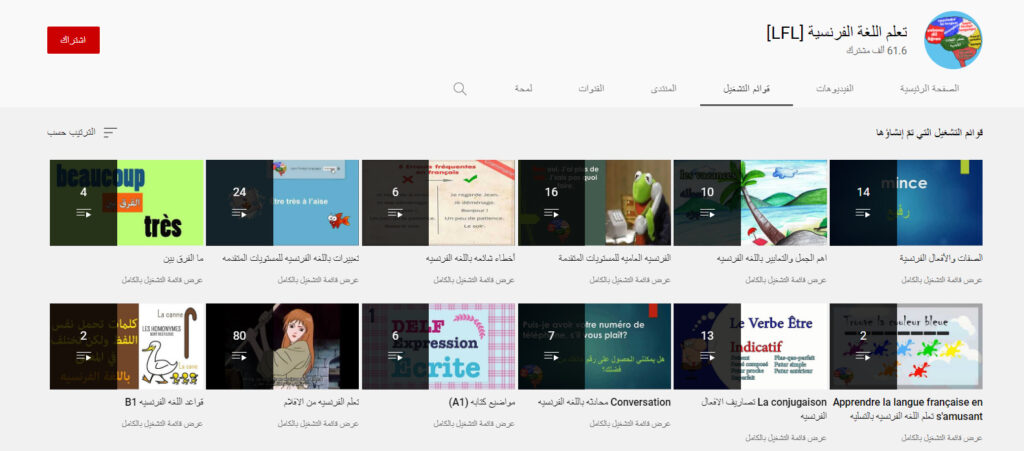The width and height of the screenshot is (1024, 451).
Task: Open playlist title 'تعلم الفرنسيه من الافلام'
Action: point(319,403)
